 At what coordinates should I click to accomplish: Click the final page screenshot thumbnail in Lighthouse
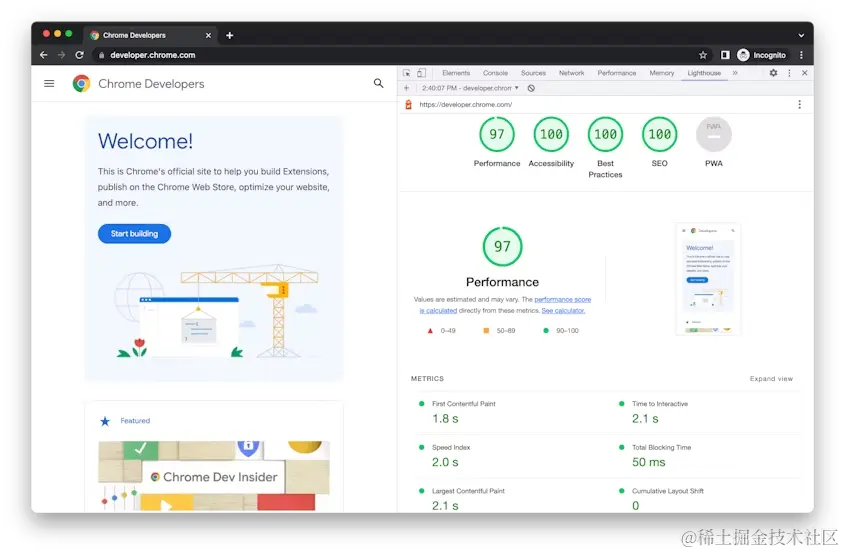[x=708, y=279]
